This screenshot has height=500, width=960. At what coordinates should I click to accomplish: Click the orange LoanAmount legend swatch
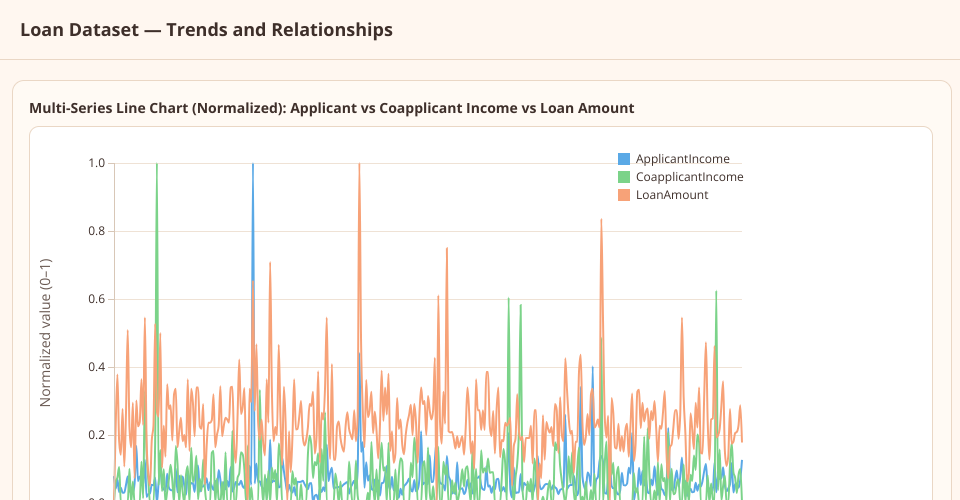pos(624,195)
